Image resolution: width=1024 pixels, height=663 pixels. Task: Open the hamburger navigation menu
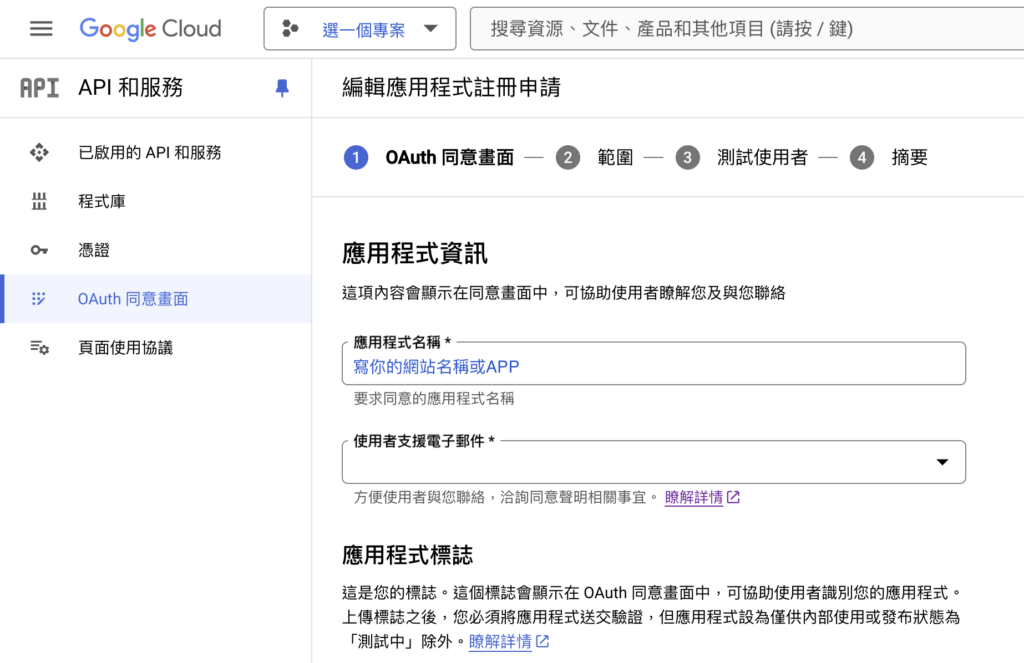point(41,29)
